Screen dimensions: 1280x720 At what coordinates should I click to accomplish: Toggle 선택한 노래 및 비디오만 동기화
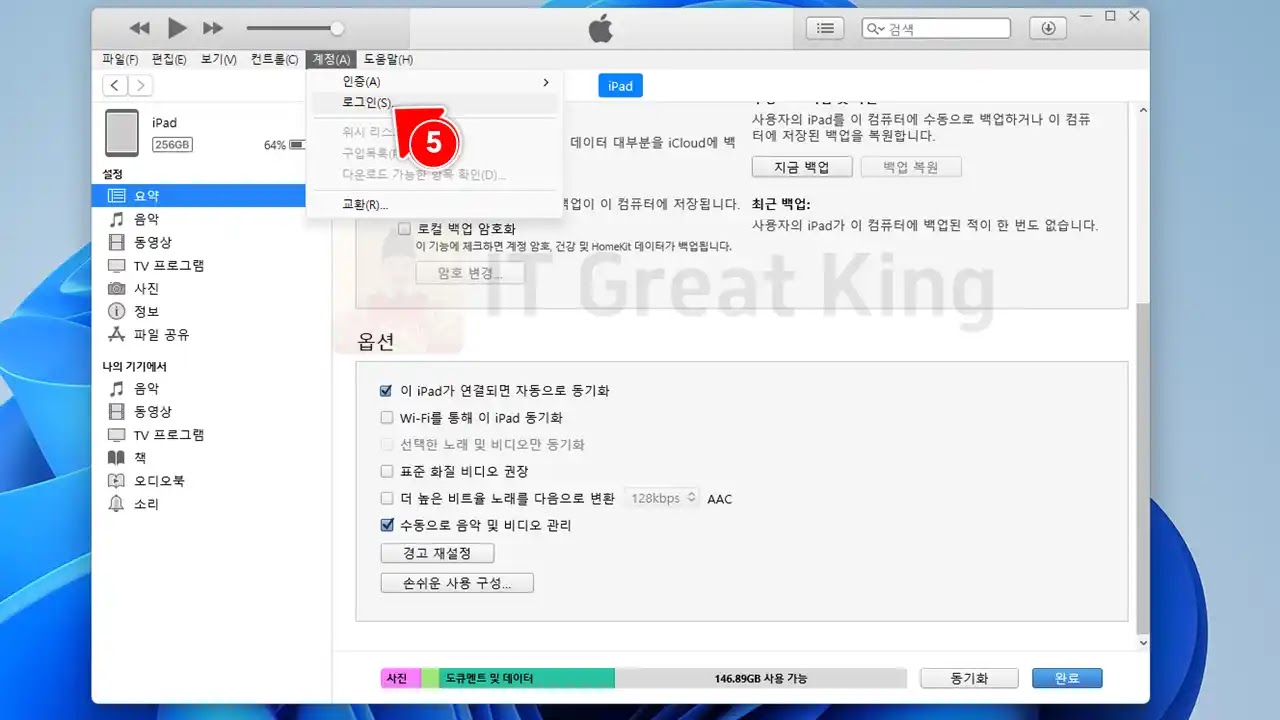tap(387, 445)
